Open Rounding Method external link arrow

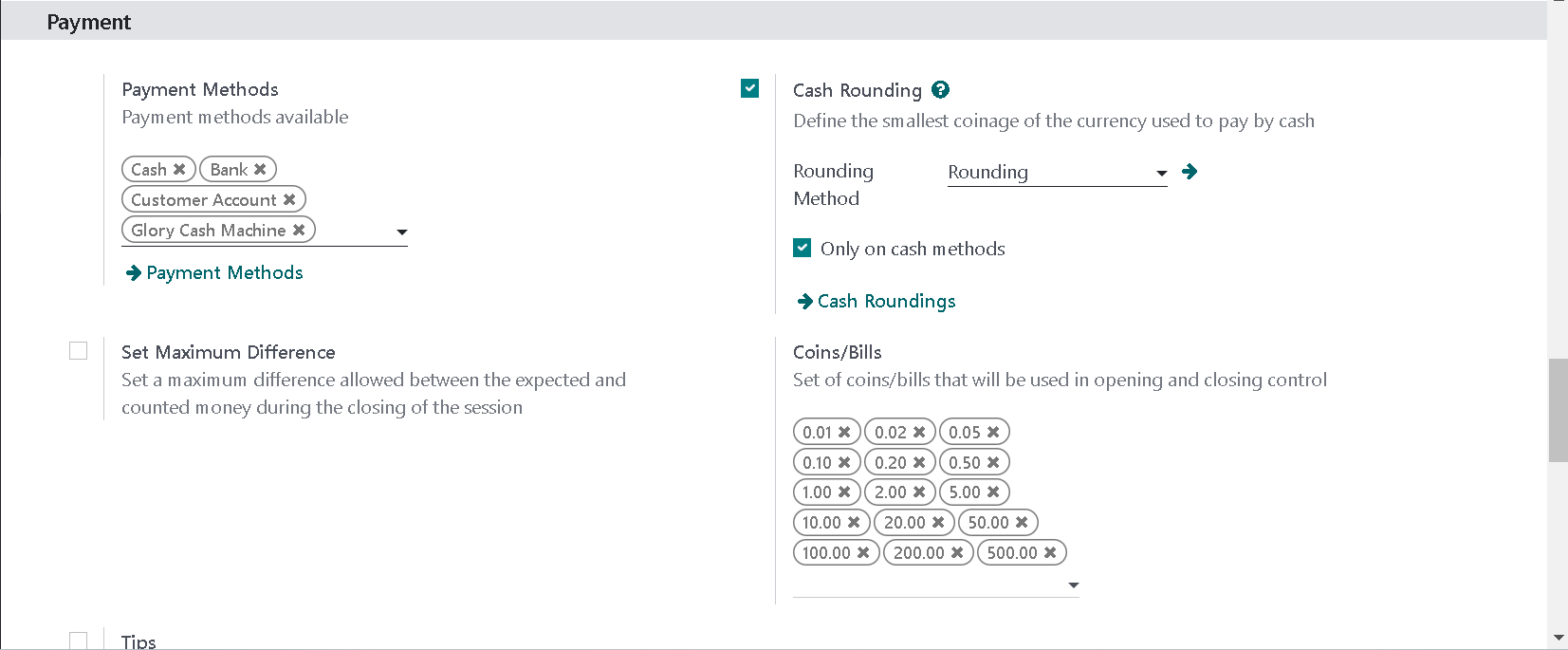(x=1190, y=172)
